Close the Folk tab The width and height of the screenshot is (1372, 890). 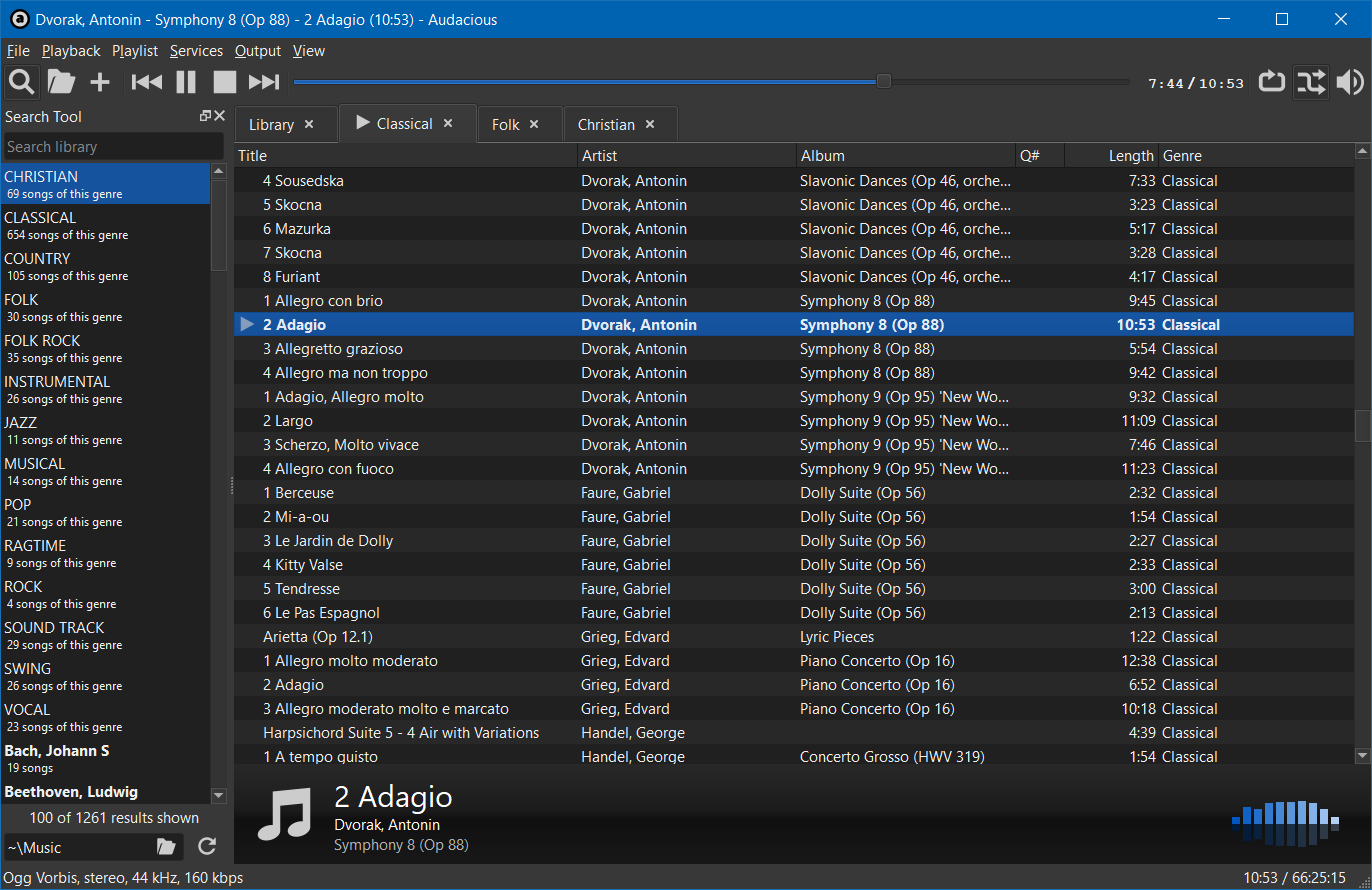[534, 124]
